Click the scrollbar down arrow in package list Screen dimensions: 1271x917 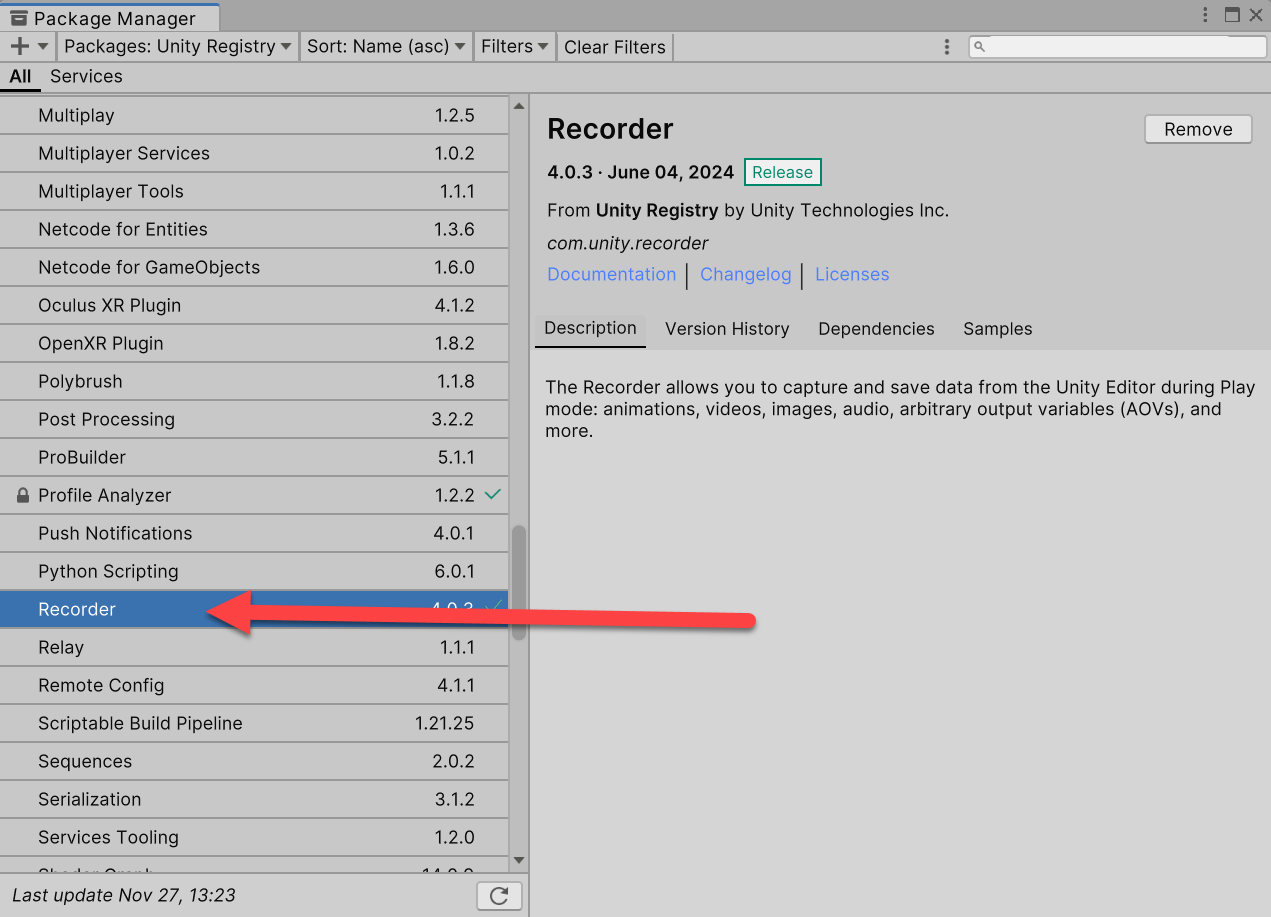click(519, 860)
